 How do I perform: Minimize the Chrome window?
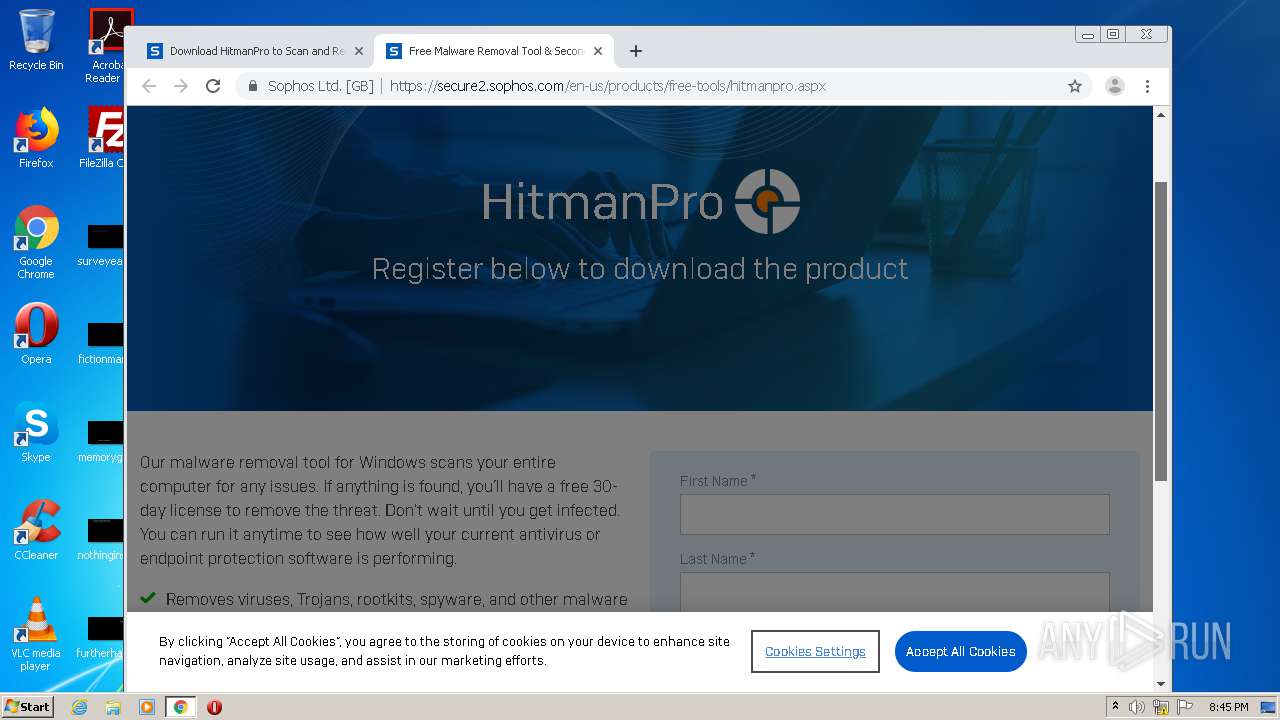click(1088, 34)
